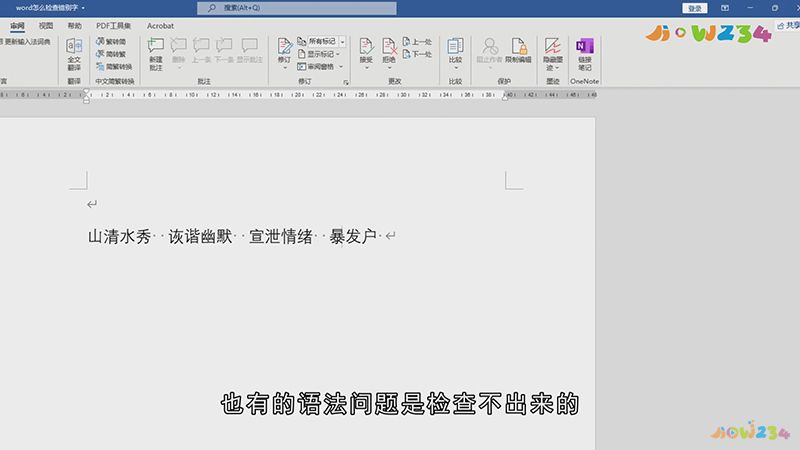The width and height of the screenshot is (800, 450).
Task: Expand the arrow below 修订
Action: click(x=285, y=68)
